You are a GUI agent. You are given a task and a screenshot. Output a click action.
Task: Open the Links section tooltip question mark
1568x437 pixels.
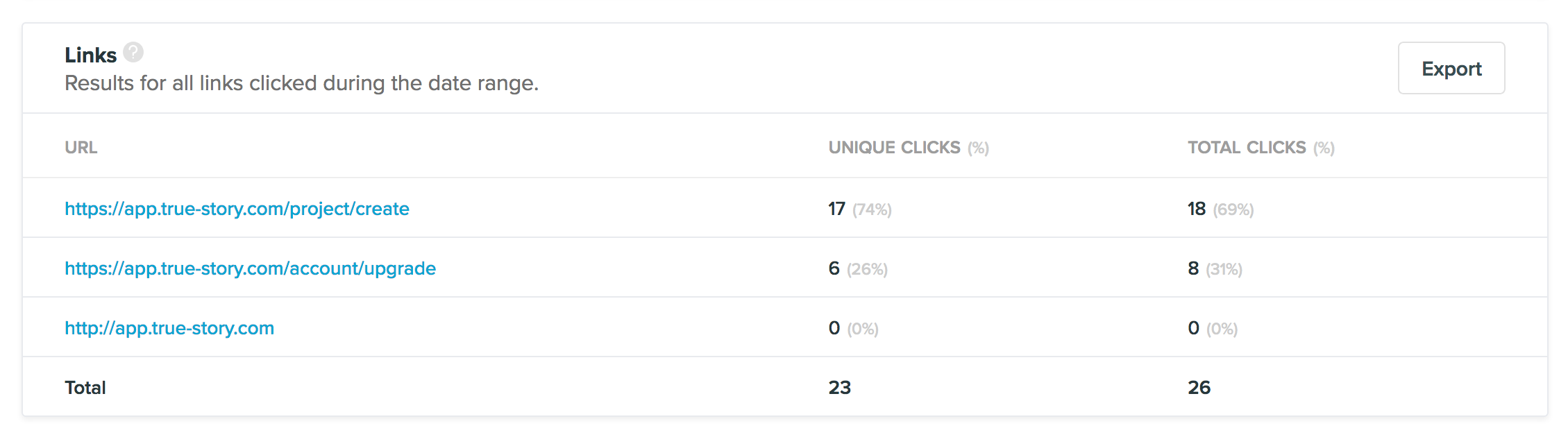133,51
